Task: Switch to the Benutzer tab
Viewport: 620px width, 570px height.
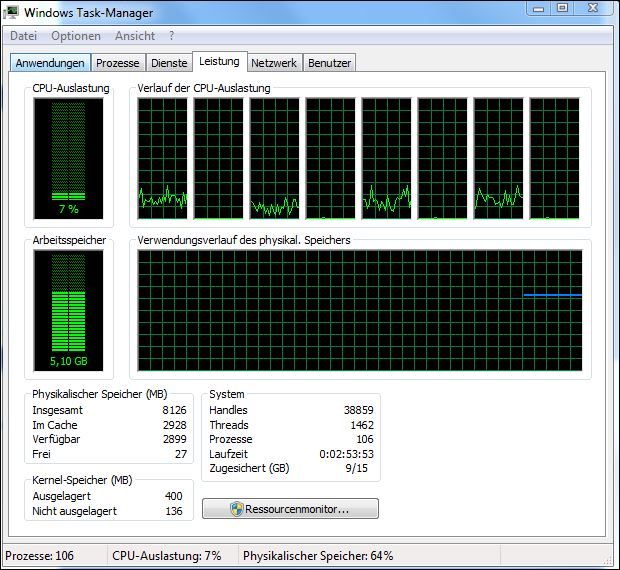Action: click(x=329, y=63)
